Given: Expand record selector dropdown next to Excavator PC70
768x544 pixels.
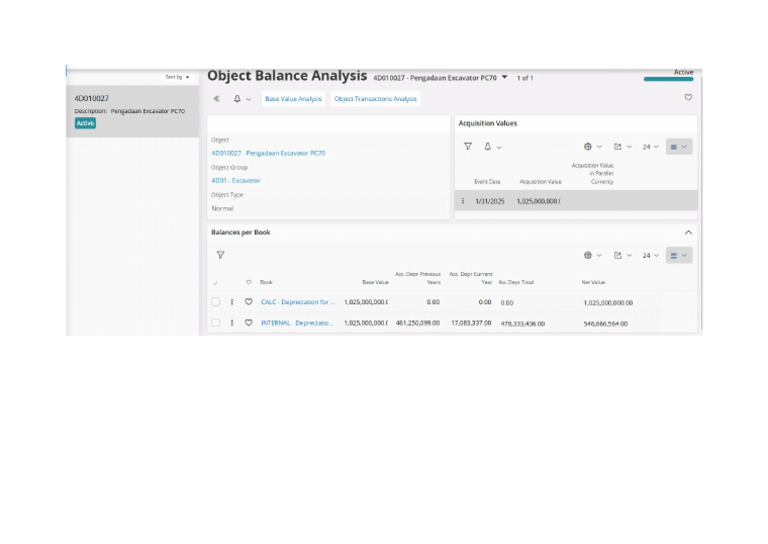Looking at the screenshot, I should [x=504, y=77].
